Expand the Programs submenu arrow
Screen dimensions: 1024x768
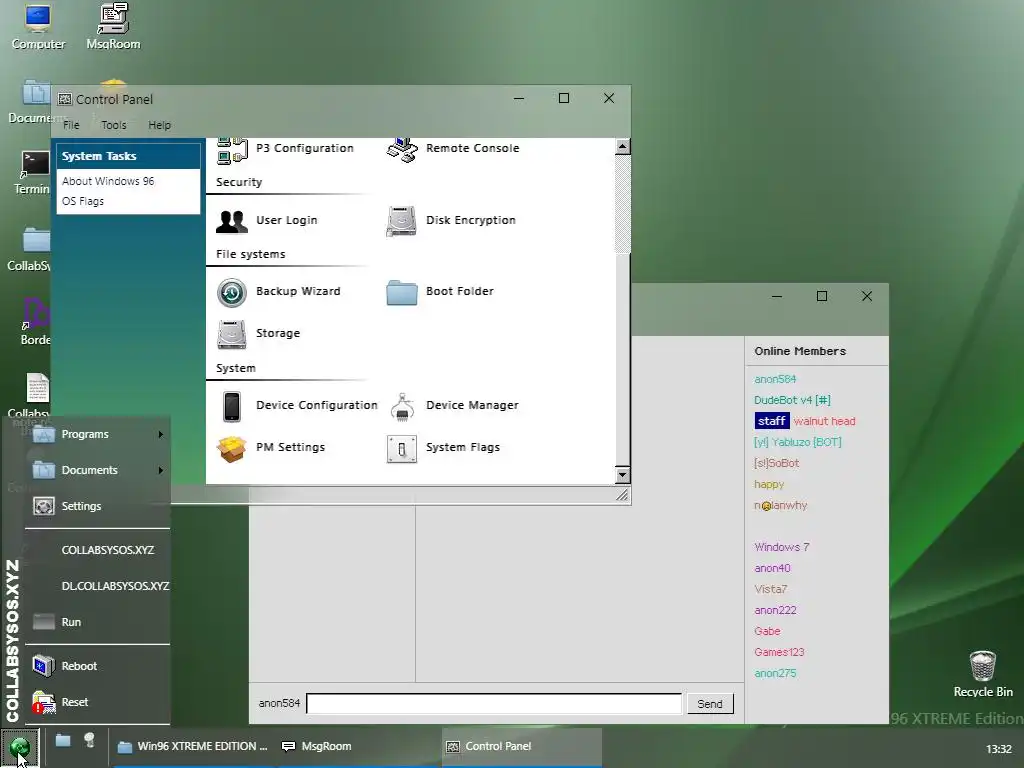[x=161, y=435]
